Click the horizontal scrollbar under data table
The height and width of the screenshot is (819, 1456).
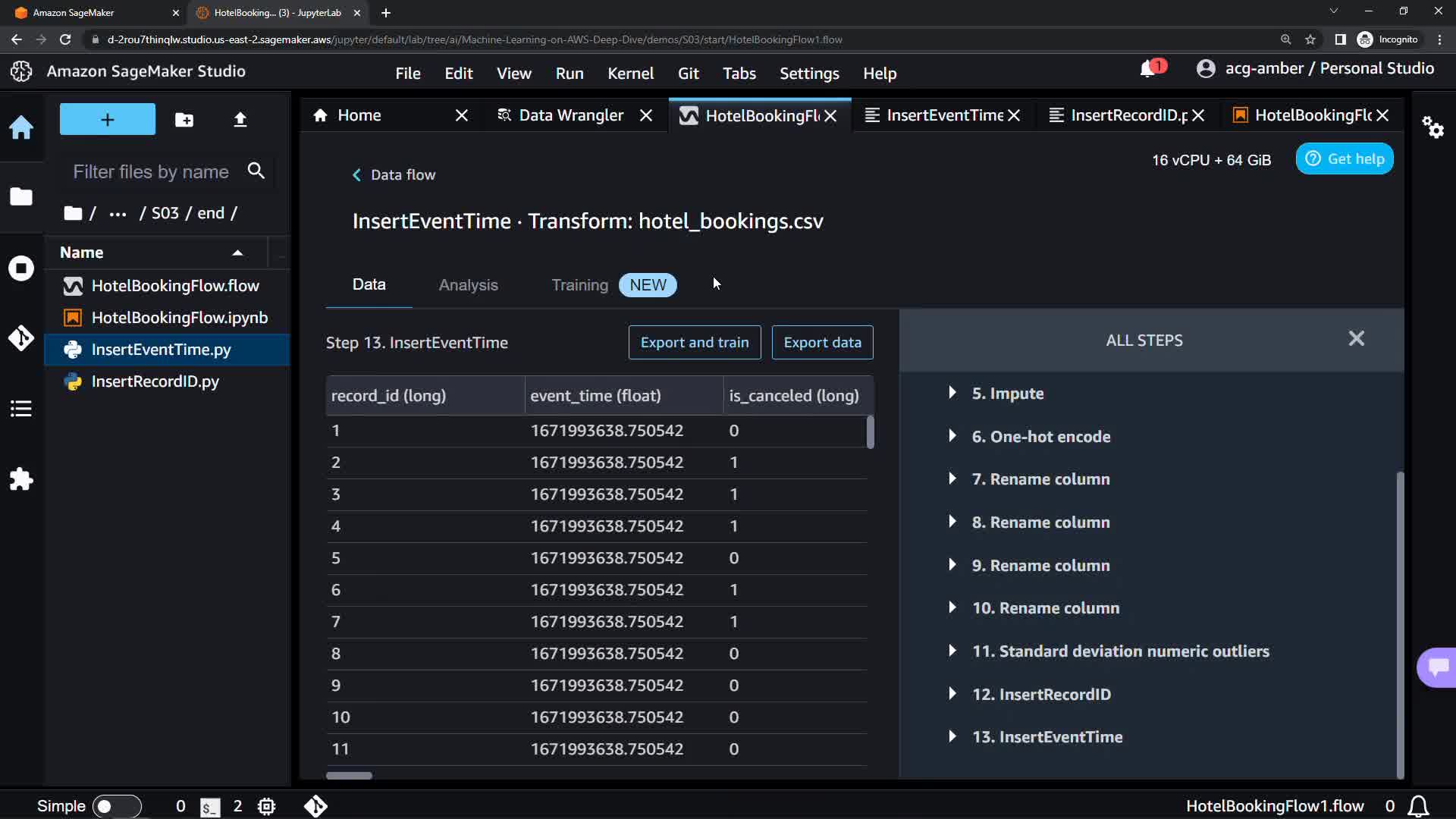click(x=349, y=776)
